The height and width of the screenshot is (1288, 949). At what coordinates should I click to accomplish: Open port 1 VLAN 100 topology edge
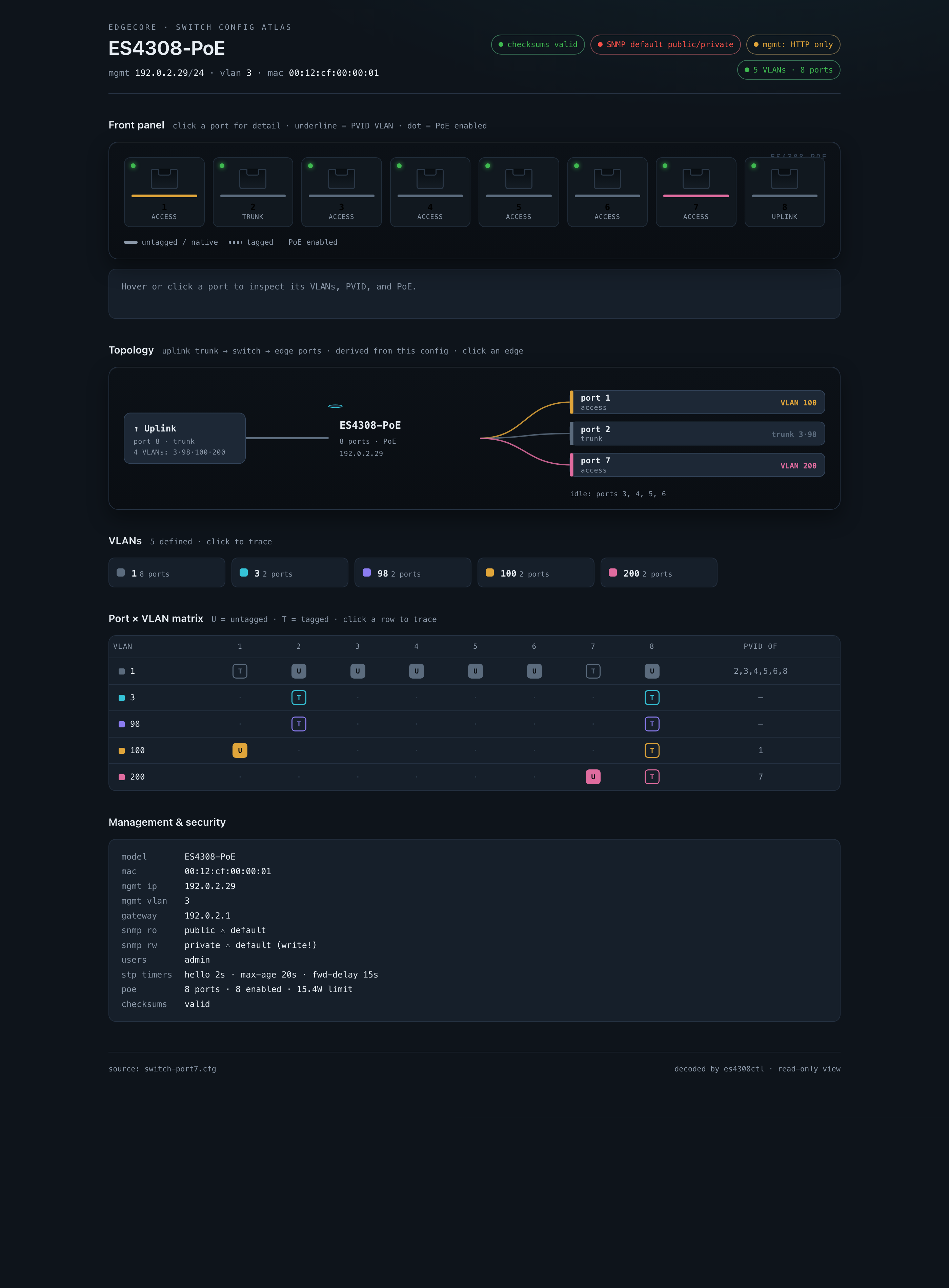[698, 402]
